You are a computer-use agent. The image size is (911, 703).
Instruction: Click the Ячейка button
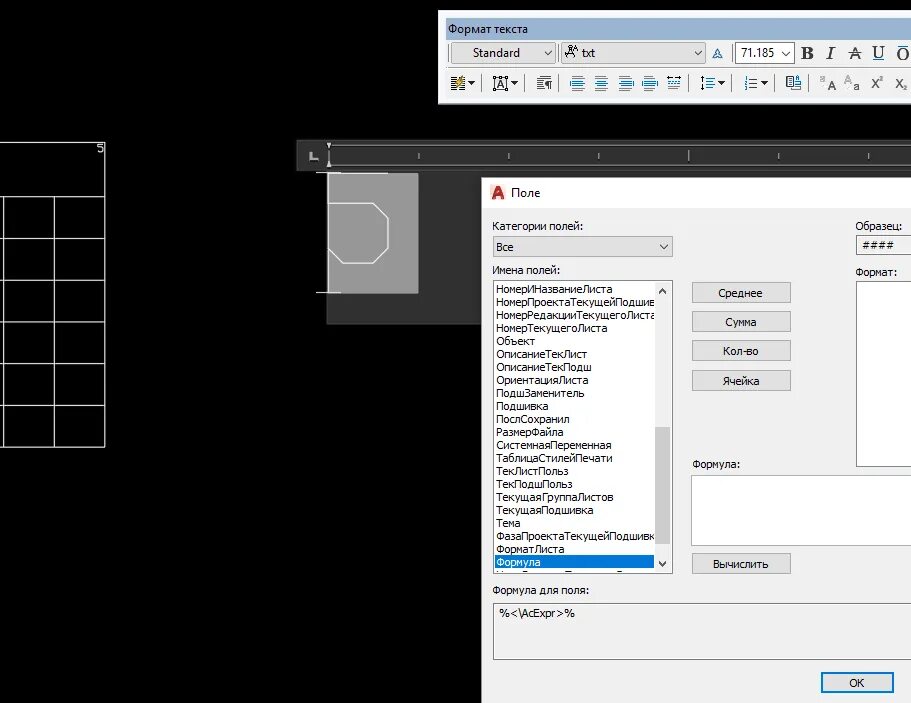tap(741, 381)
